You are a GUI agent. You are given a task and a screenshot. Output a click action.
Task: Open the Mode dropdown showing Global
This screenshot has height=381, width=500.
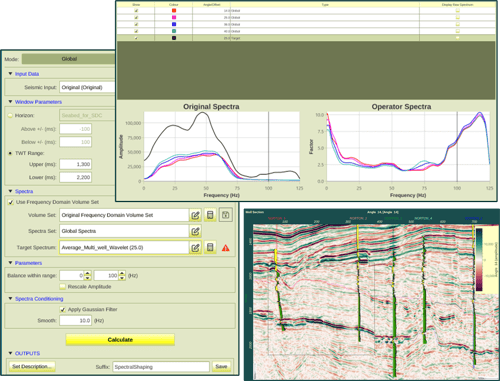[x=69, y=59]
